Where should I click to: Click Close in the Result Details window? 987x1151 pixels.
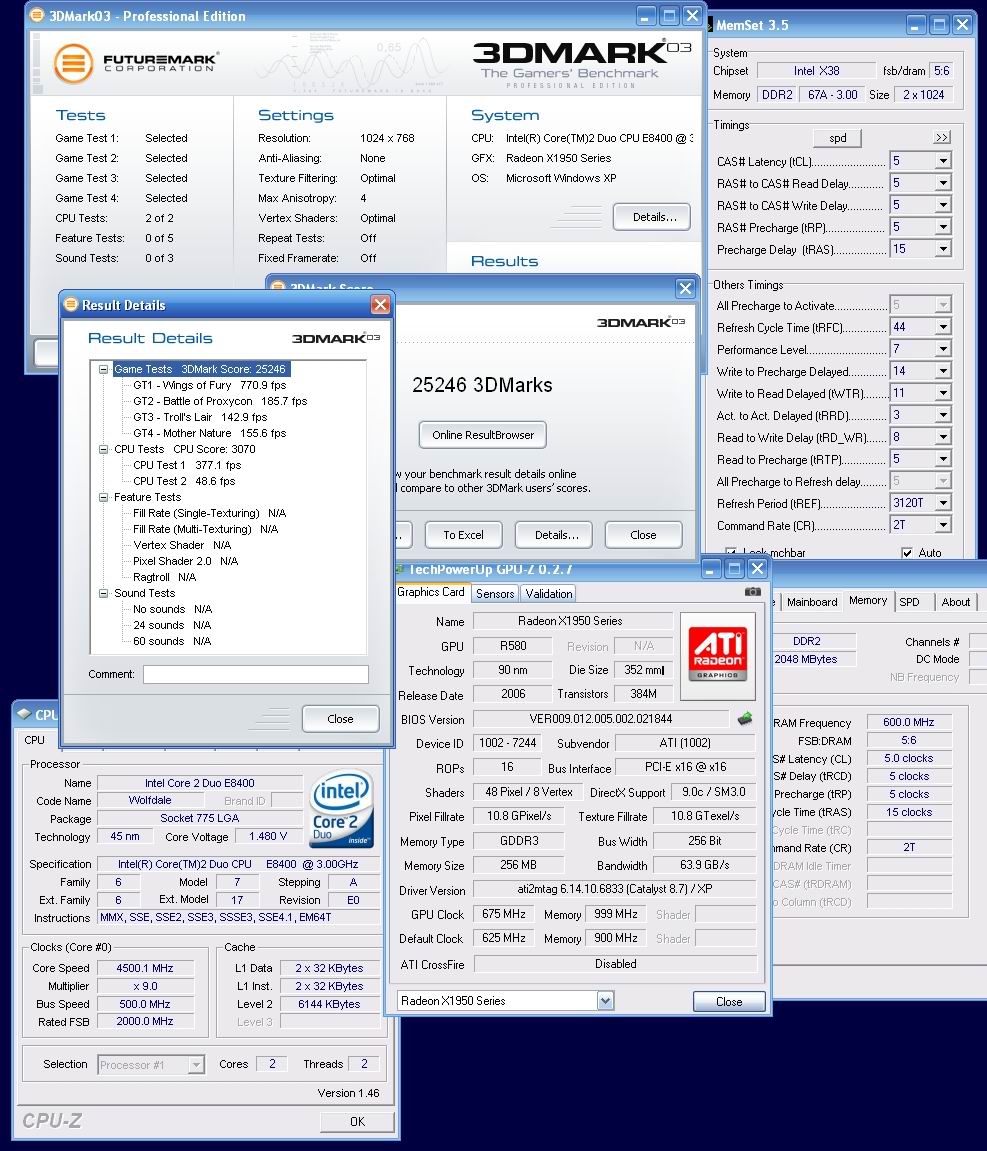(340, 719)
